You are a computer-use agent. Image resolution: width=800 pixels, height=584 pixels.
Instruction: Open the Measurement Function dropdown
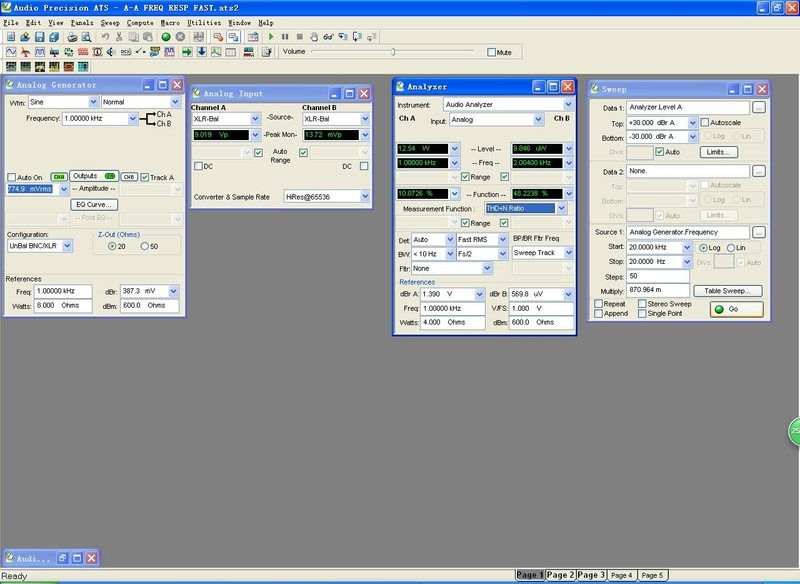(x=561, y=208)
